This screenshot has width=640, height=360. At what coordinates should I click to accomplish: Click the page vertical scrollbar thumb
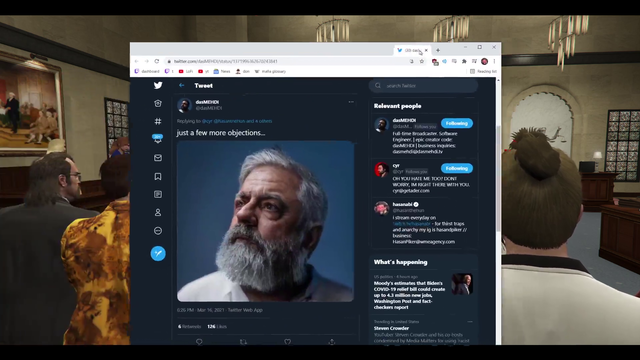(498, 179)
